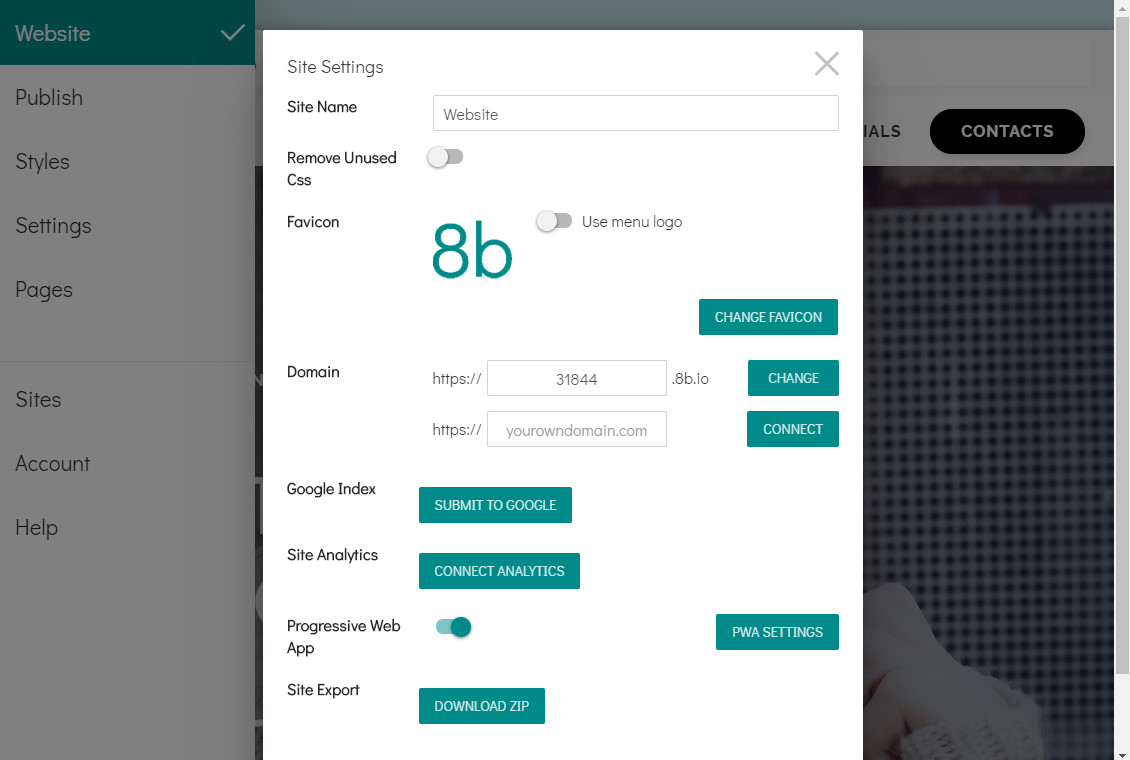Click Connect Analytics button

tap(499, 571)
